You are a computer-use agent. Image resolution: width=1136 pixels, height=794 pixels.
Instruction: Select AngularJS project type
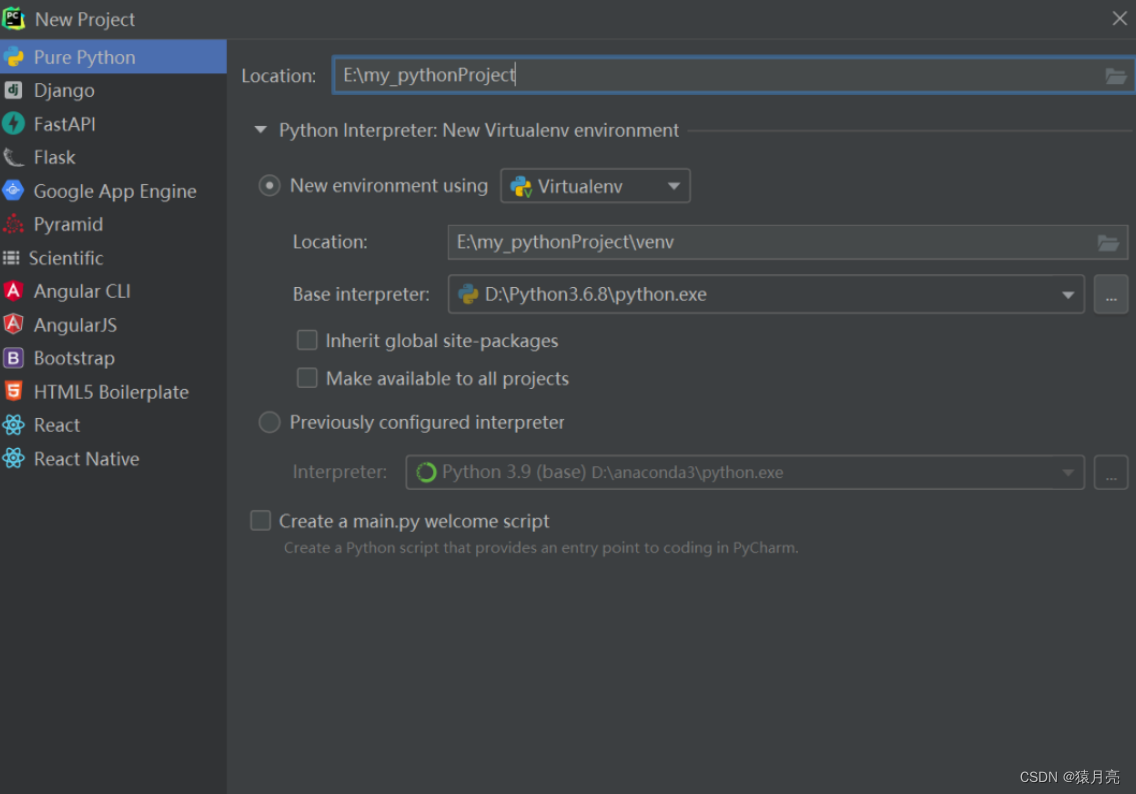coord(113,325)
